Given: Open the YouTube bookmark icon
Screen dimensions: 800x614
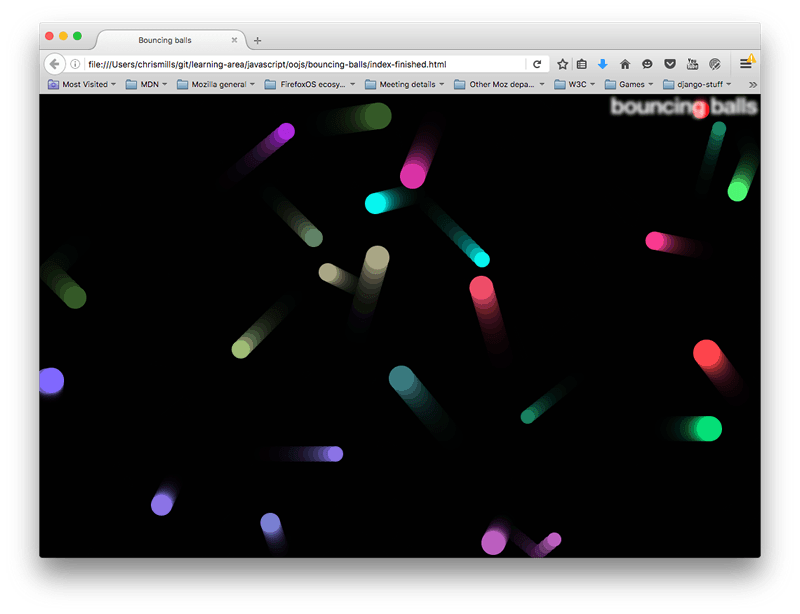Looking at the screenshot, I should [692, 62].
